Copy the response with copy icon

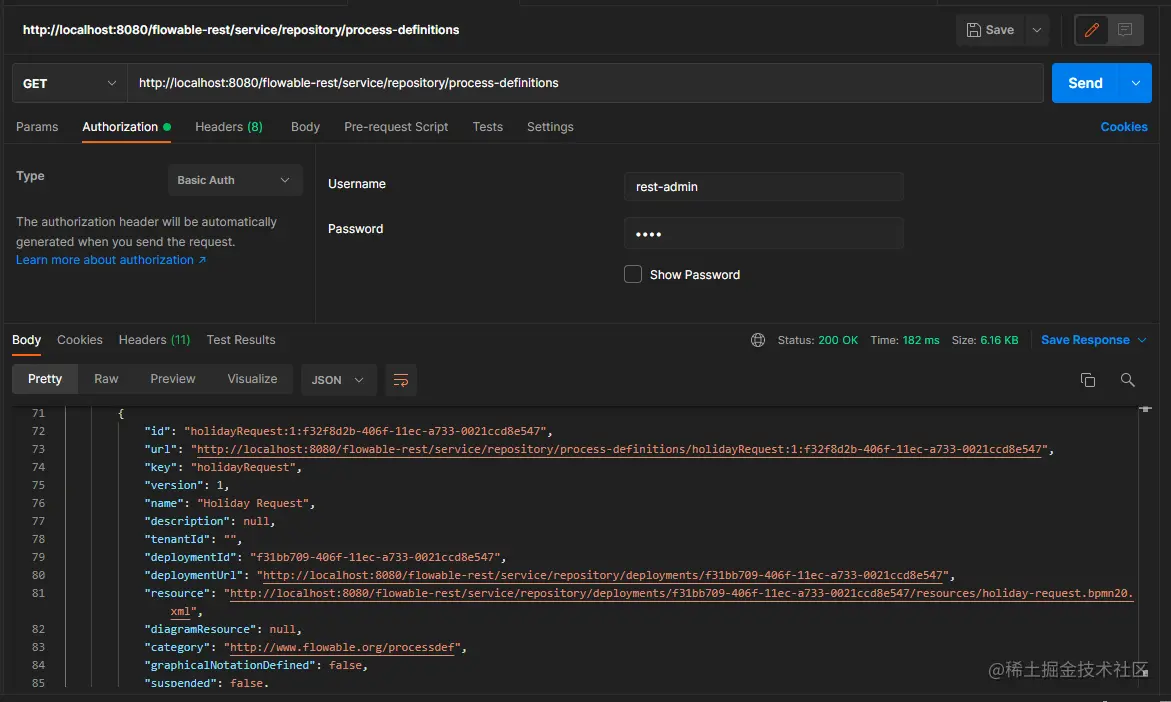coord(1087,379)
